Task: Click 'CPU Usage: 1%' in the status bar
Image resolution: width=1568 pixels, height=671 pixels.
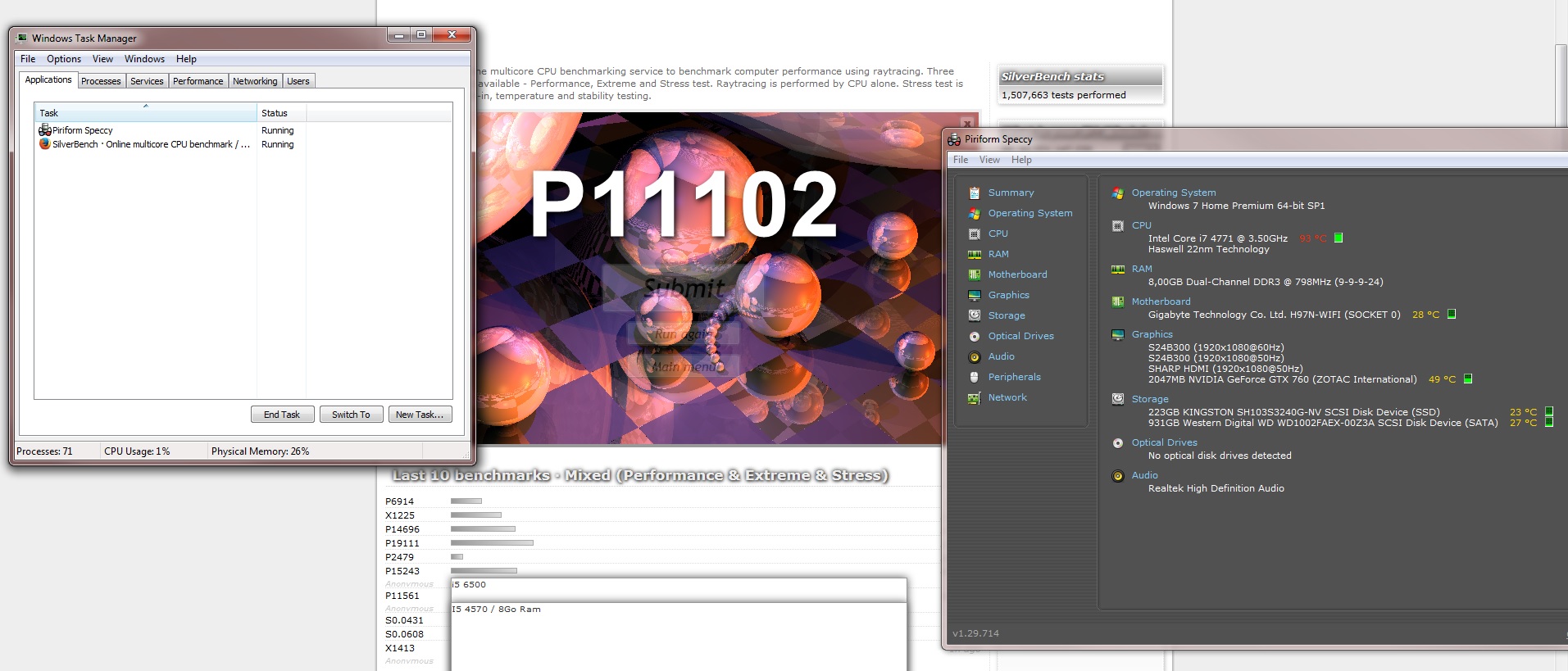Action: point(137,451)
